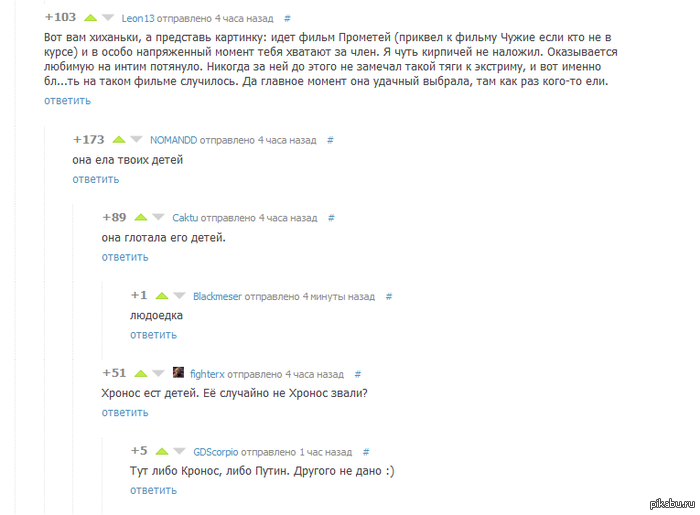Viewport: 700px width, 515px height.
Task: Open permalink hash for Leon13's comment
Action: pyautogui.click(x=288, y=18)
